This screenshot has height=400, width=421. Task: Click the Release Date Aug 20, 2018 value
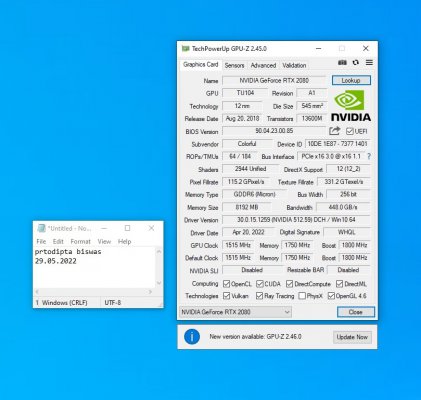[x=242, y=118]
